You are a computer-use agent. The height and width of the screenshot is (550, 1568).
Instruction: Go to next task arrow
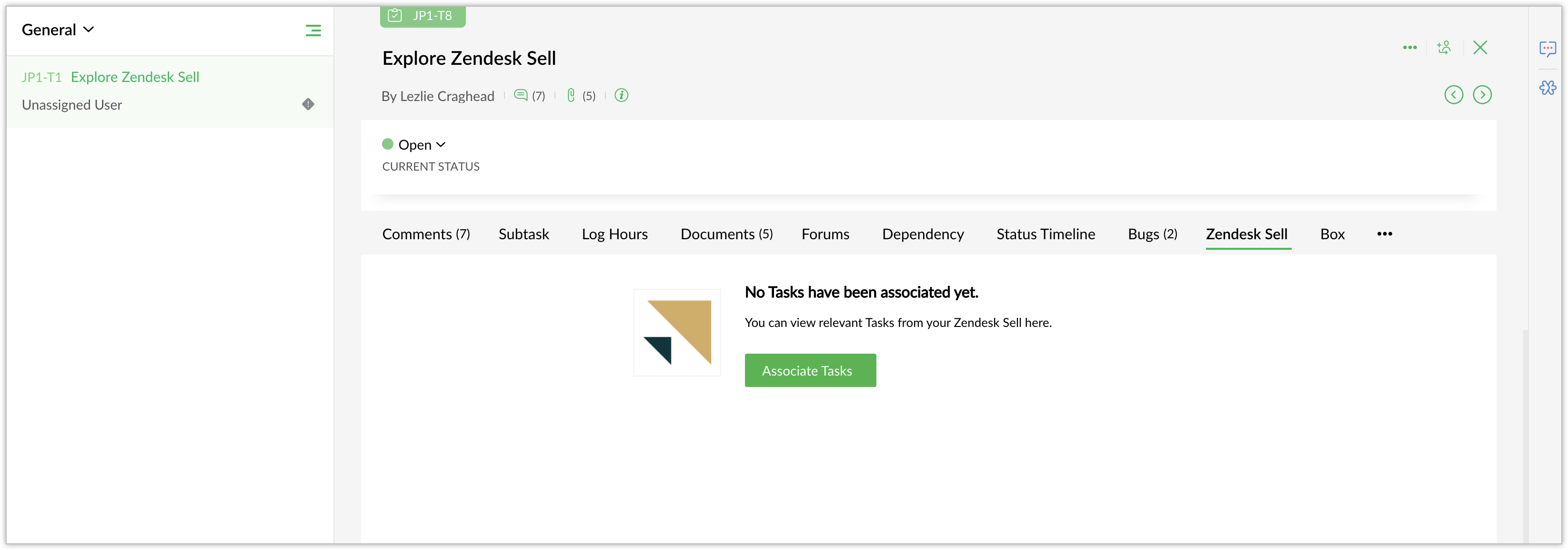click(1482, 95)
